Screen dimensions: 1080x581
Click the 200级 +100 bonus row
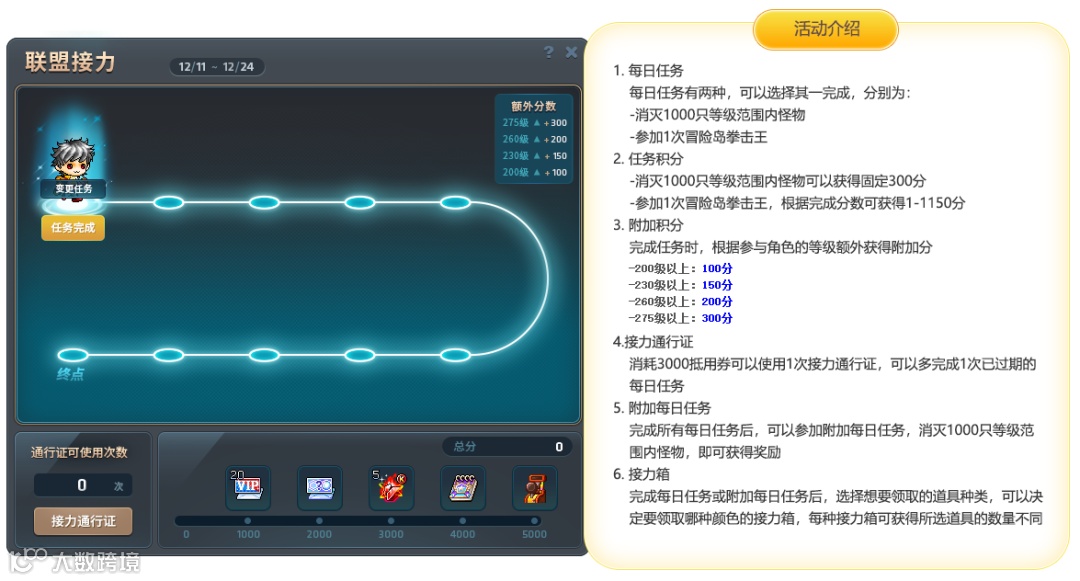534,172
